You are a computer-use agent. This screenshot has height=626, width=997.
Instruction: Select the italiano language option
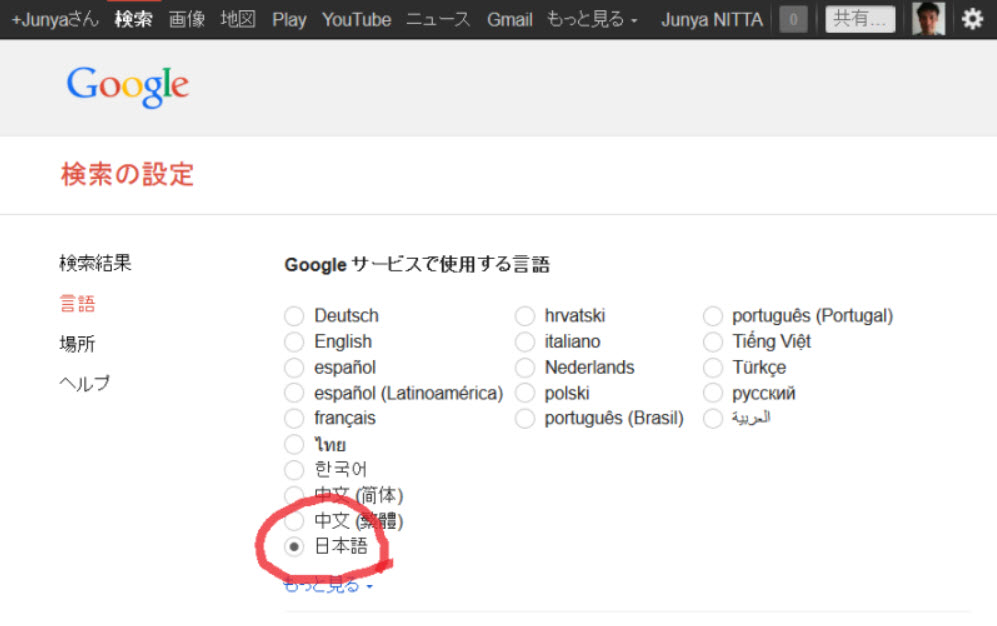(x=525, y=342)
